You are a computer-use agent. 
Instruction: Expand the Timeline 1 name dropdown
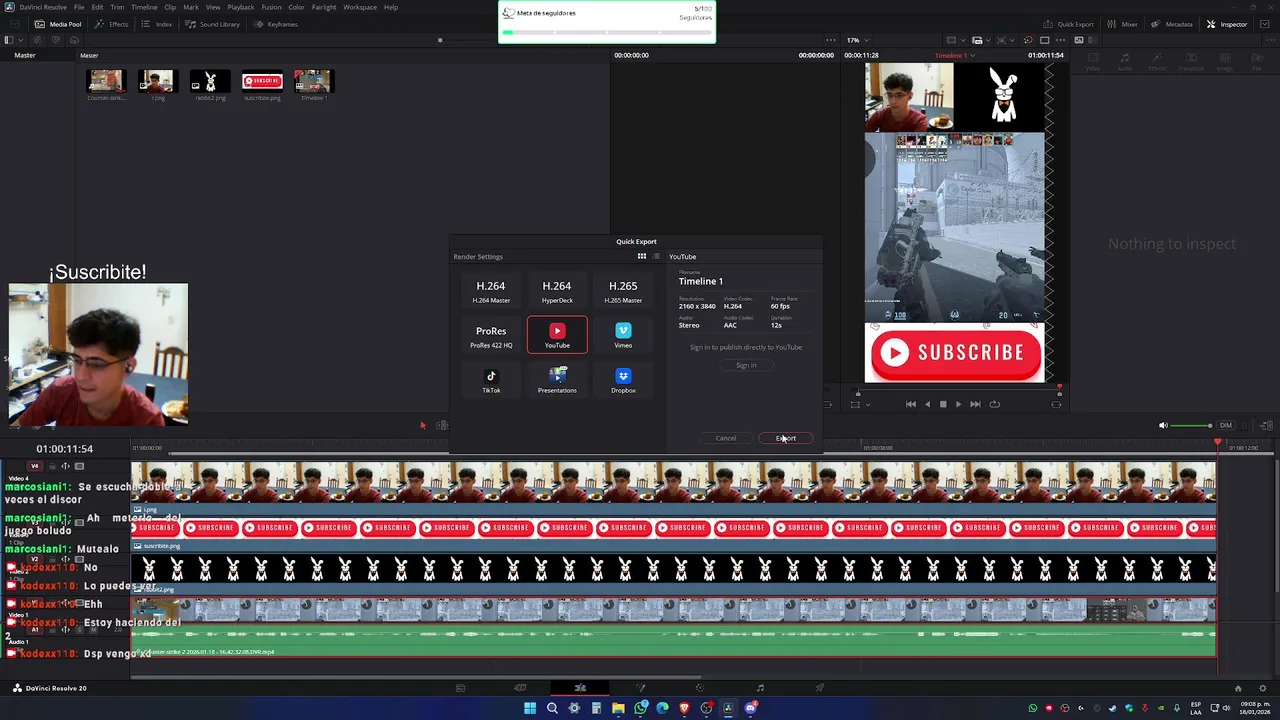click(x=970, y=55)
